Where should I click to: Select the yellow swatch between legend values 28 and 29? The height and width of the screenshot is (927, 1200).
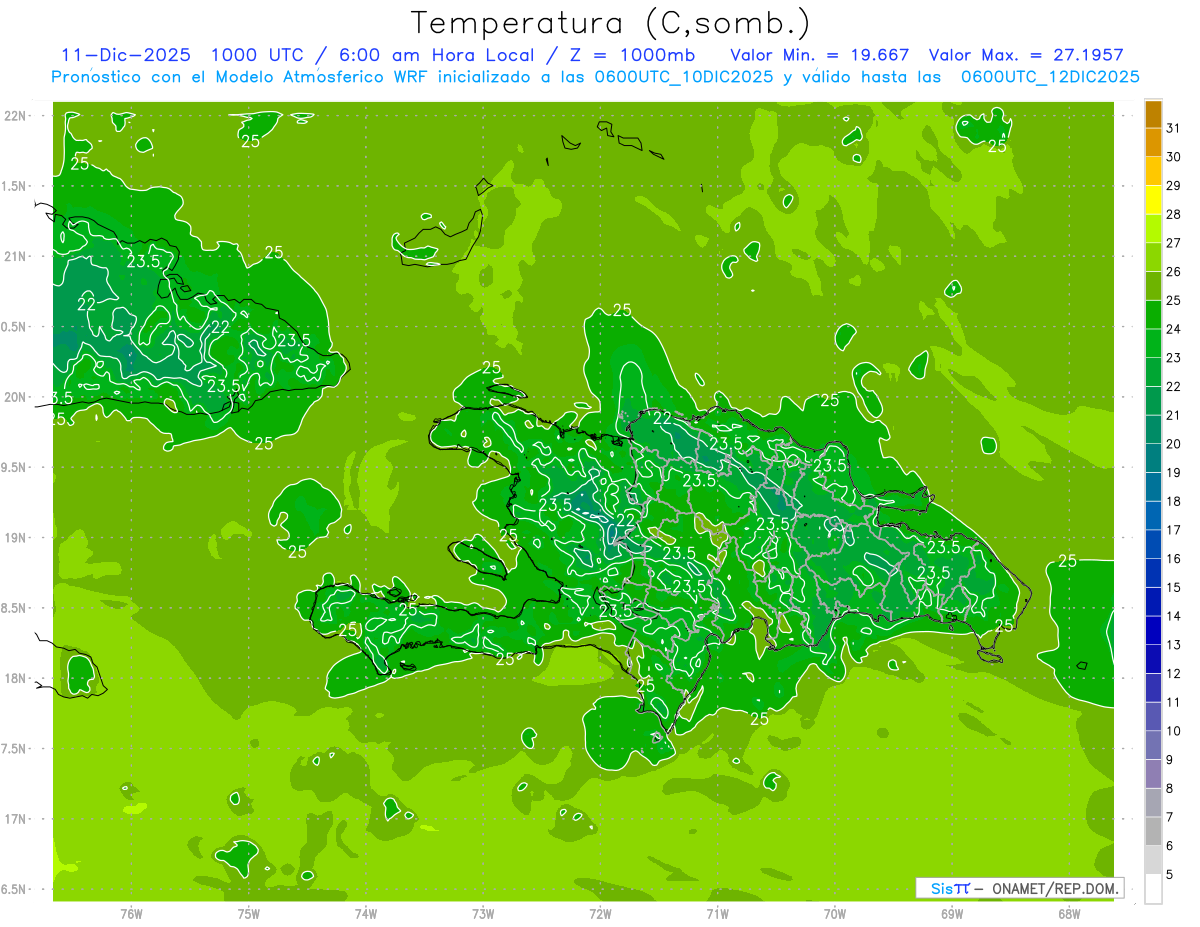[1153, 200]
